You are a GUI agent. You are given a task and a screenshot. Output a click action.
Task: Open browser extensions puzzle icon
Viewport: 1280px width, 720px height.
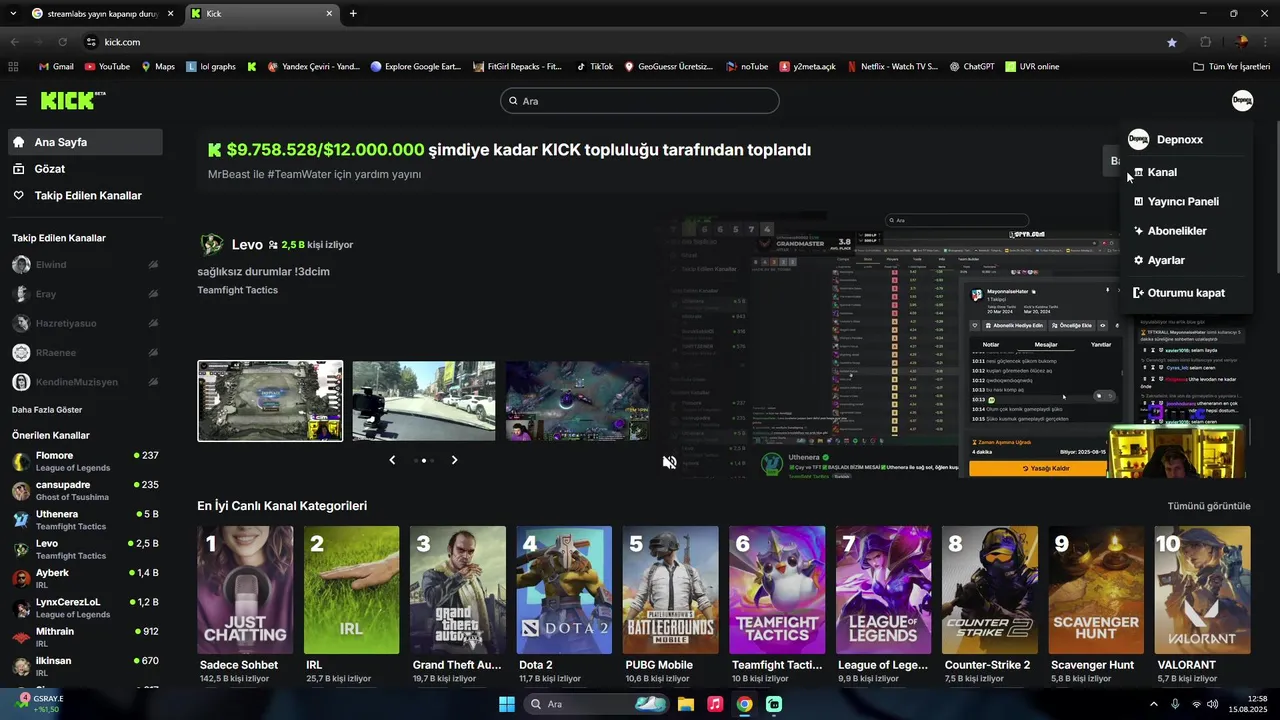[x=1205, y=42]
